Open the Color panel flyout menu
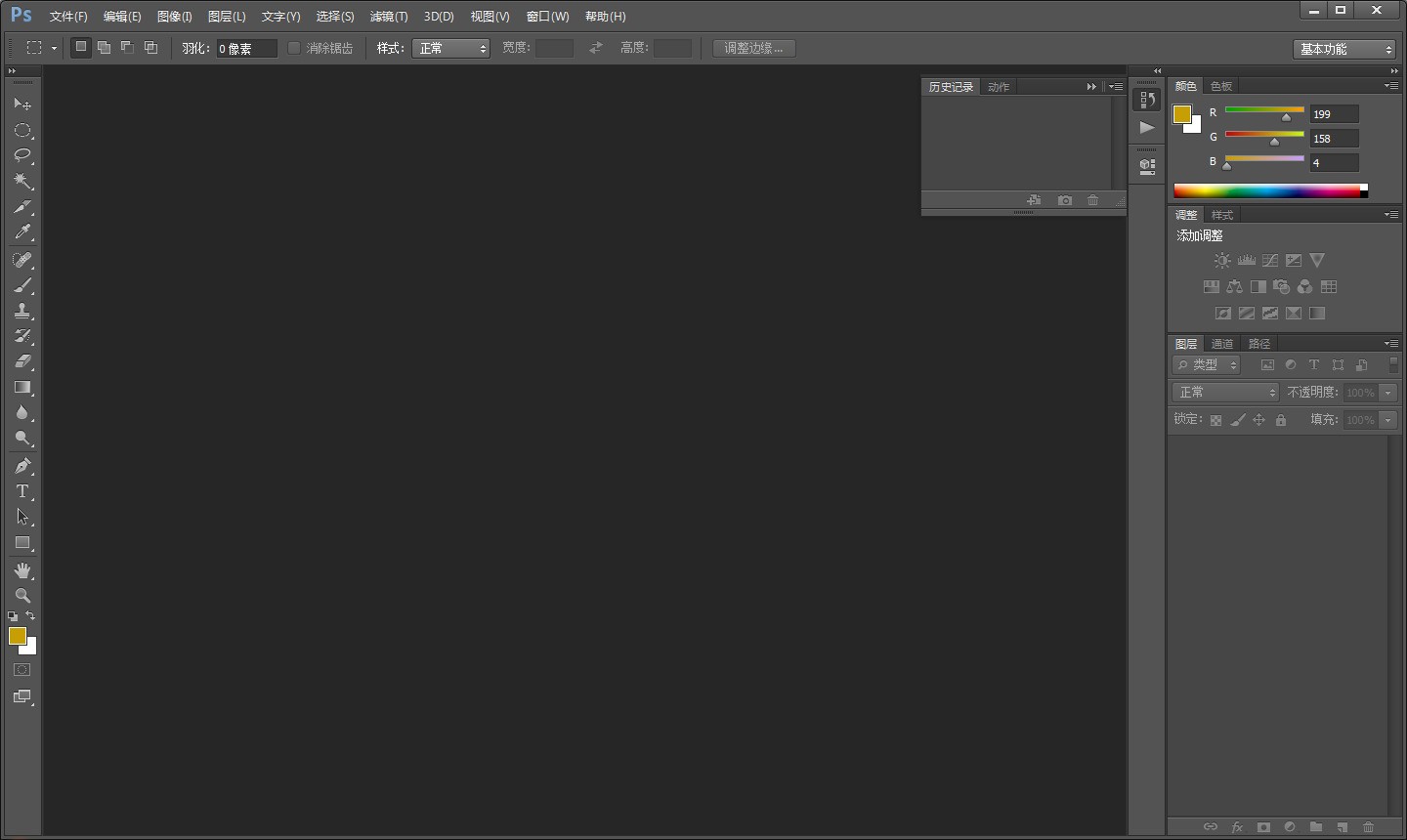 [x=1391, y=86]
